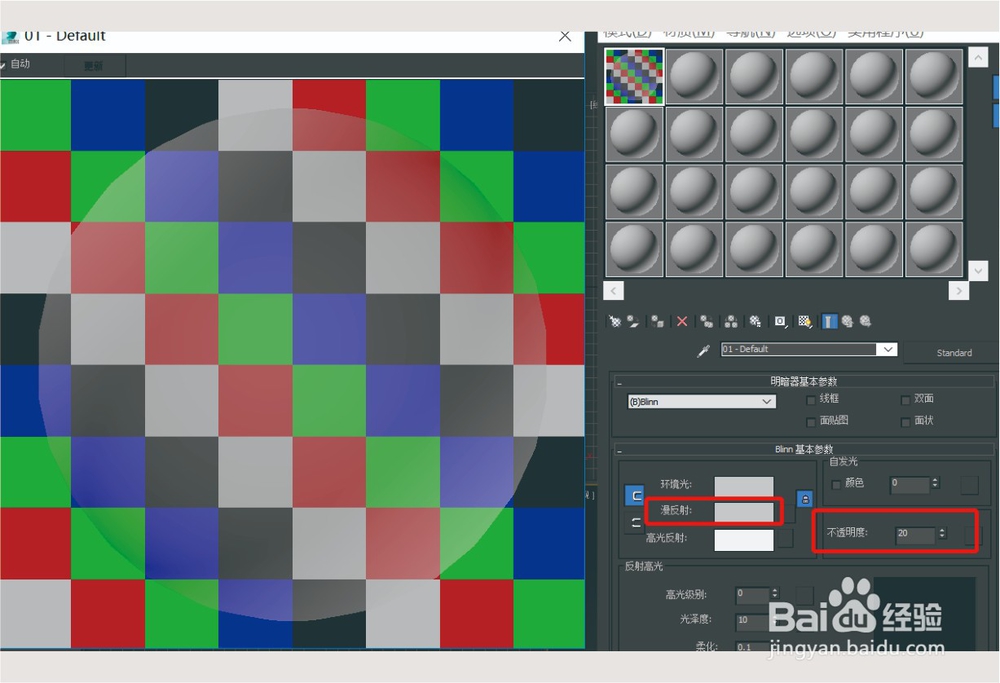Click the checkered sphere material preview image
The width and height of the screenshot is (1000, 683).
(292, 364)
